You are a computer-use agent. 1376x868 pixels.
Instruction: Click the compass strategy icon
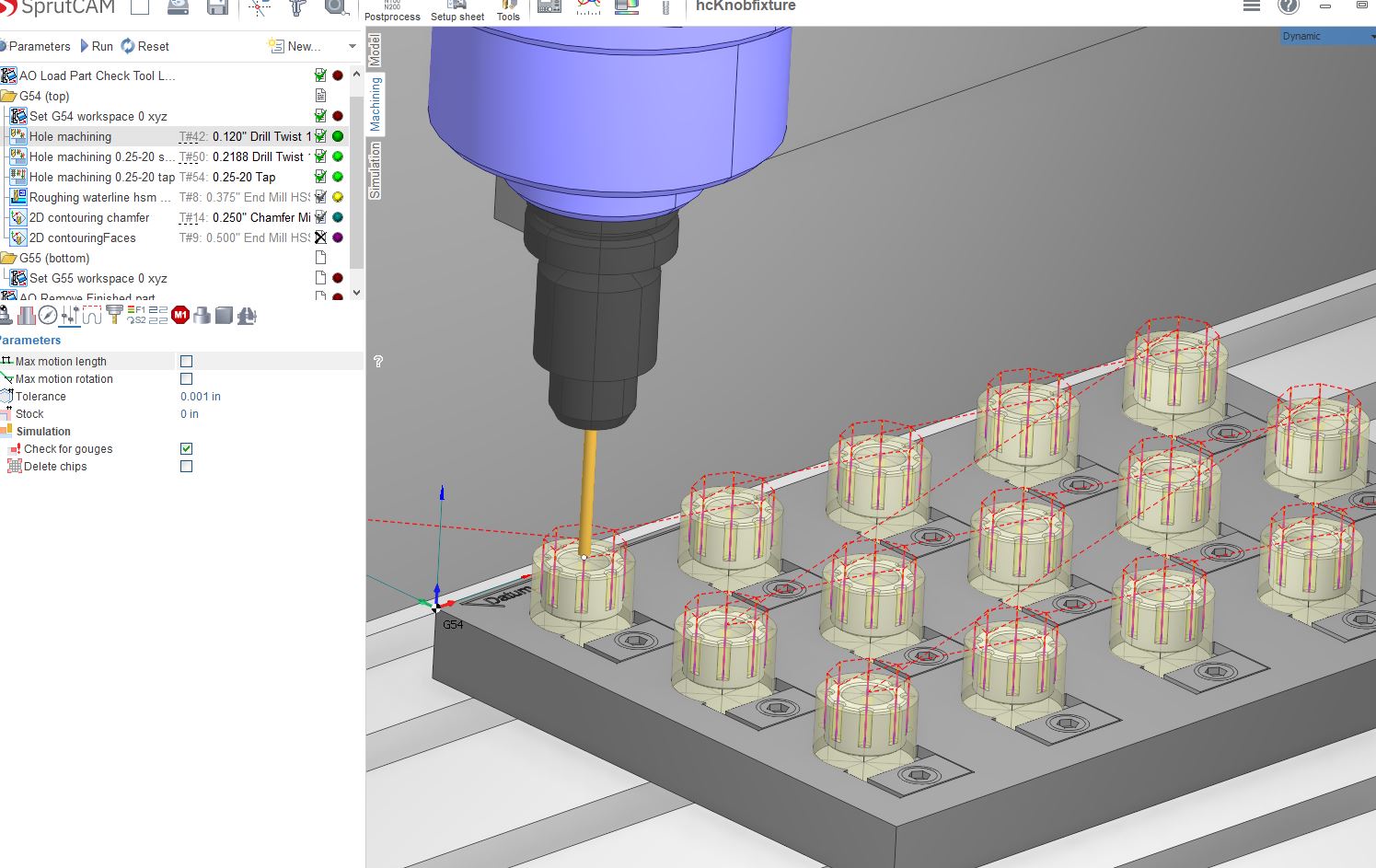click(48, 316)
